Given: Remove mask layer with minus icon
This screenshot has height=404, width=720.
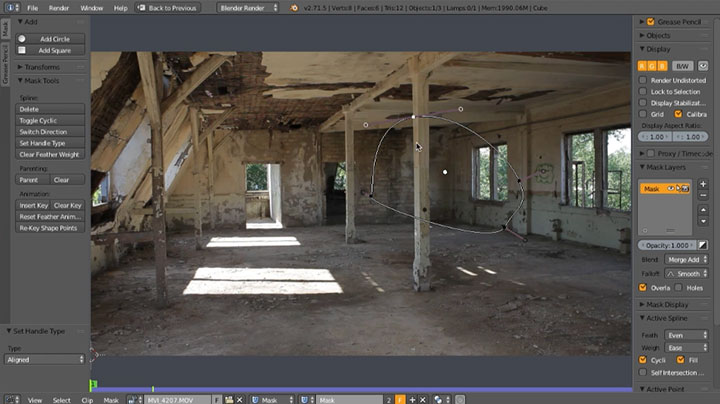Looking at the screenshot, I should coord(703,196).
